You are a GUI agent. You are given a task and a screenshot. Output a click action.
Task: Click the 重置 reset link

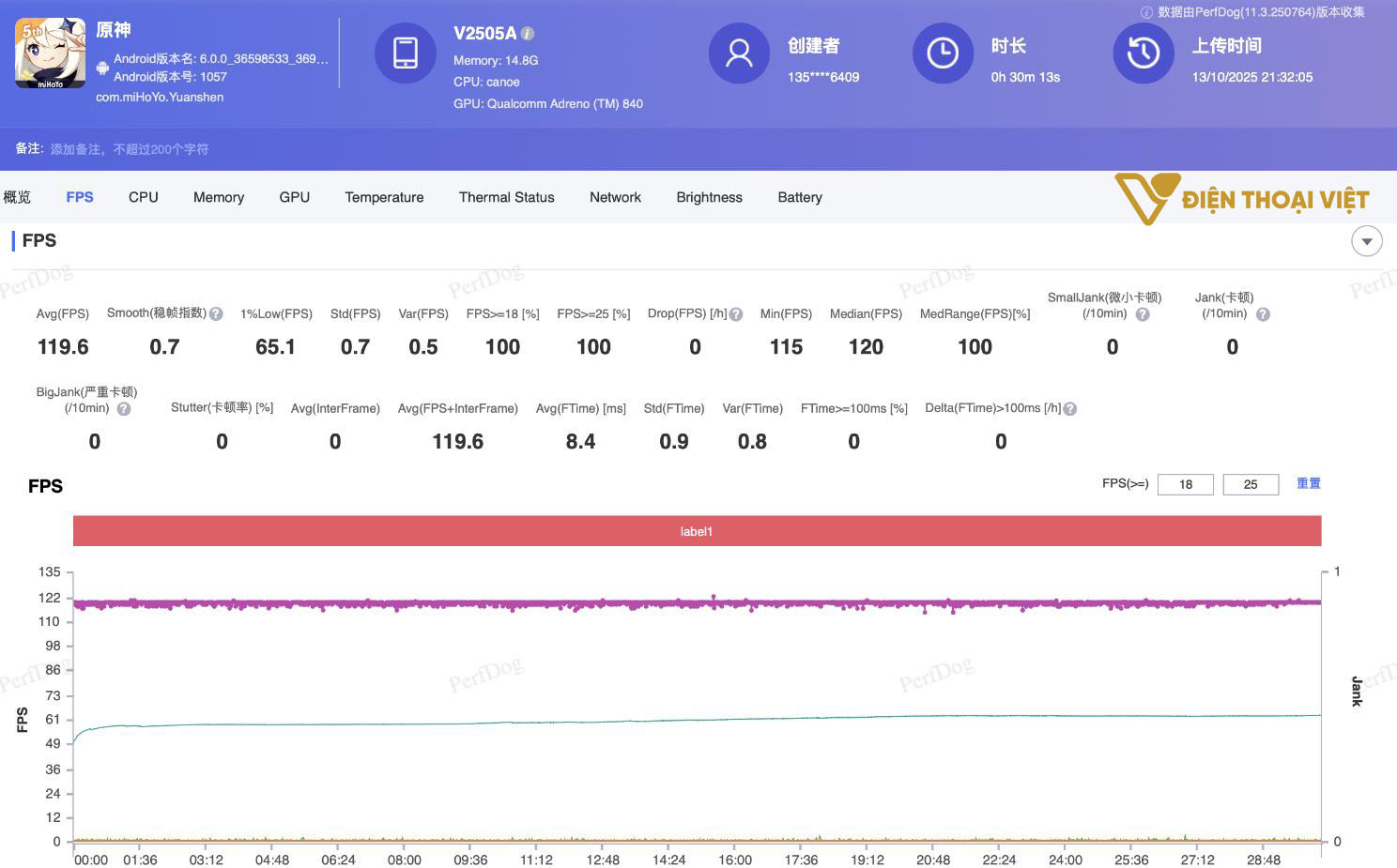click(x=1309, y=483)
